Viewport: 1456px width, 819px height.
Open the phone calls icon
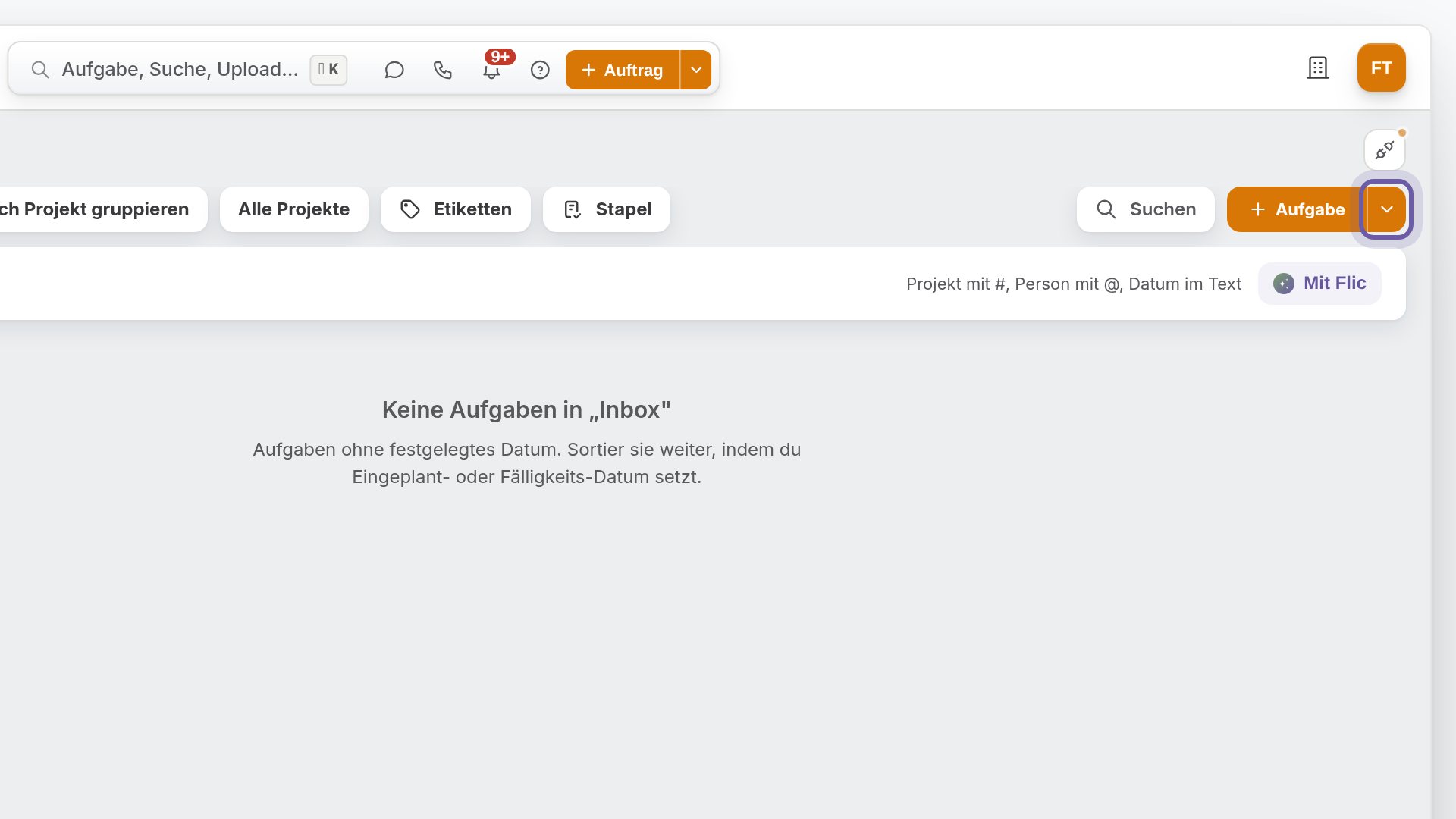coord(442,70)
